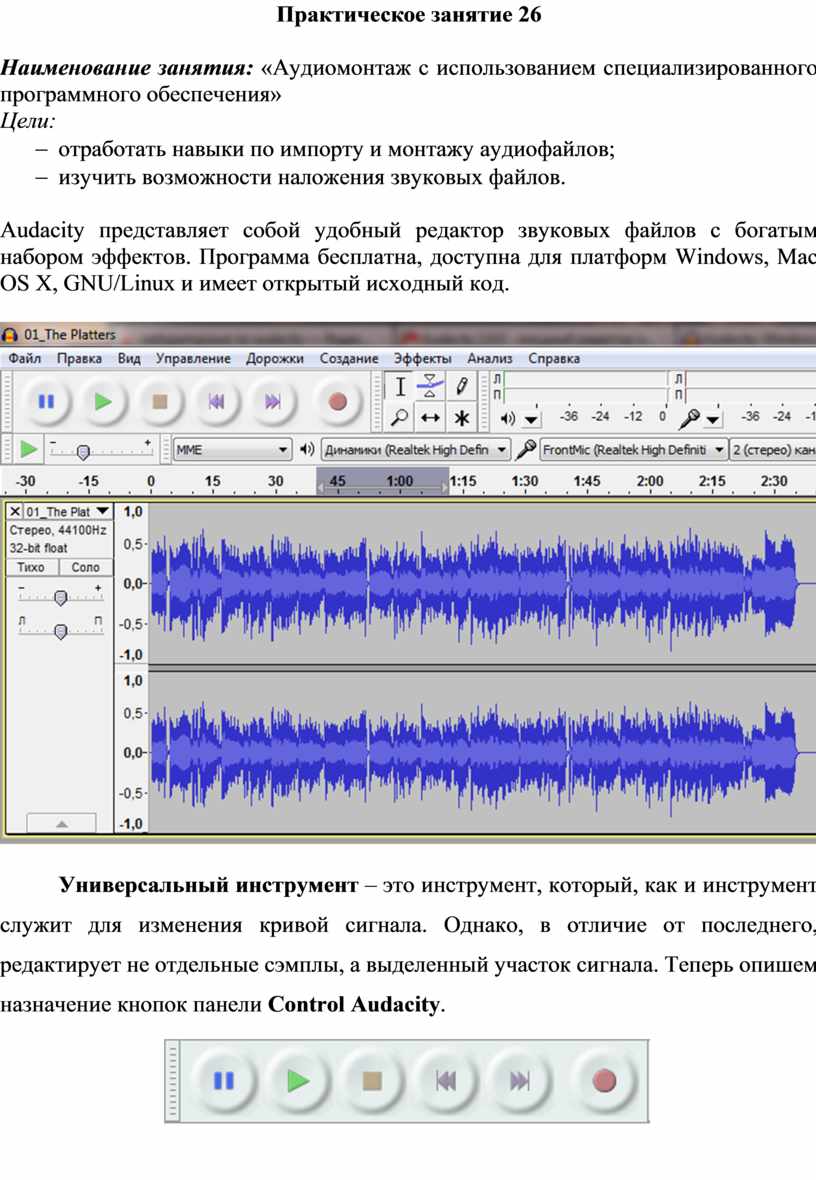Open the 2 (стерео) channels dropdown

773,449
